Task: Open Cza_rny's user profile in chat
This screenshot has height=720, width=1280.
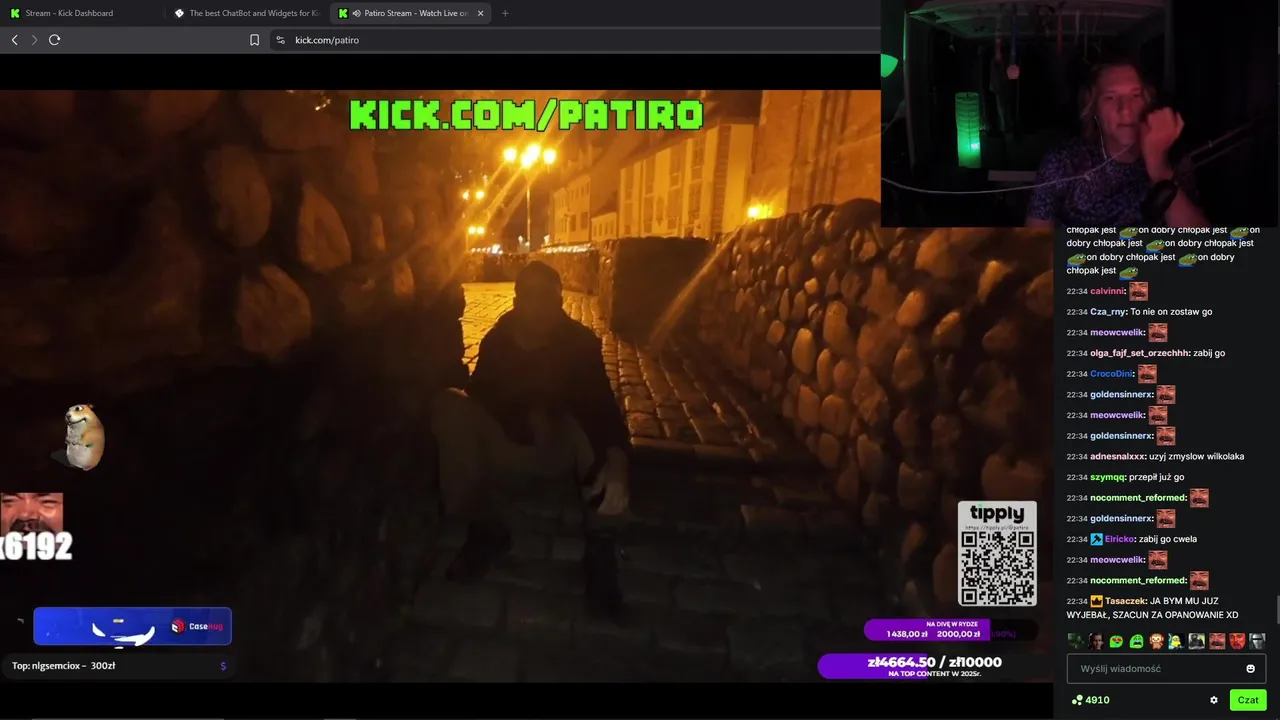Action: [1108, 312]
